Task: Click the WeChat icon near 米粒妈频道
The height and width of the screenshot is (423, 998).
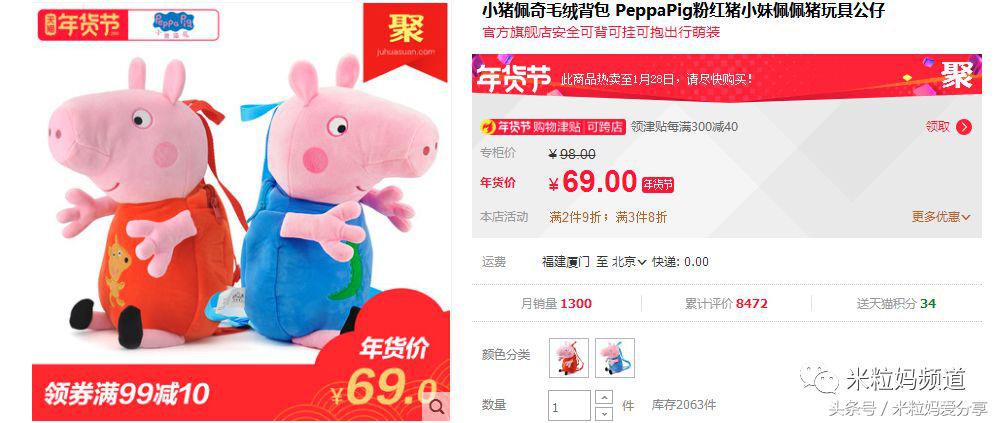Action: click(819, 379)
